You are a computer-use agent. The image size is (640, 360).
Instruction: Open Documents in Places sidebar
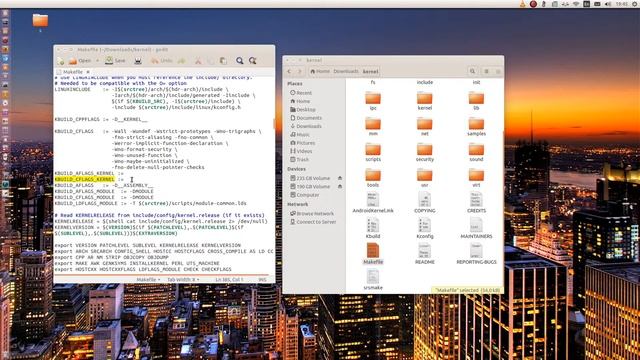[306, 118]
